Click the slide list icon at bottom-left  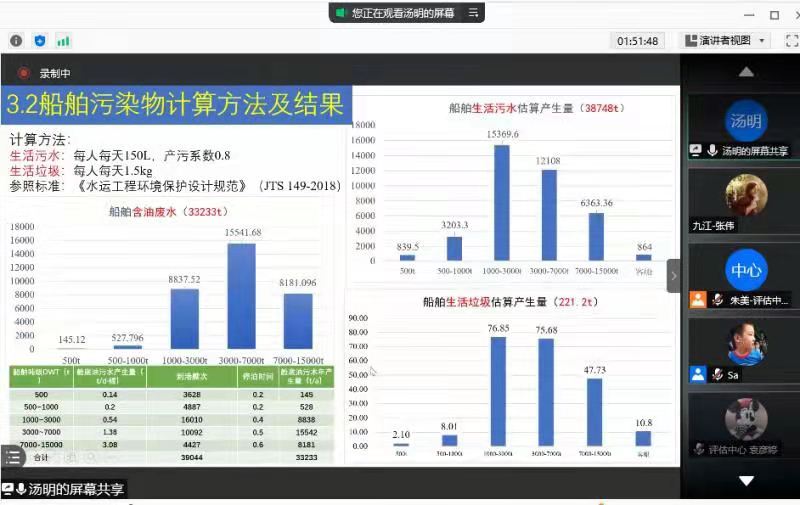pos(12,457)
